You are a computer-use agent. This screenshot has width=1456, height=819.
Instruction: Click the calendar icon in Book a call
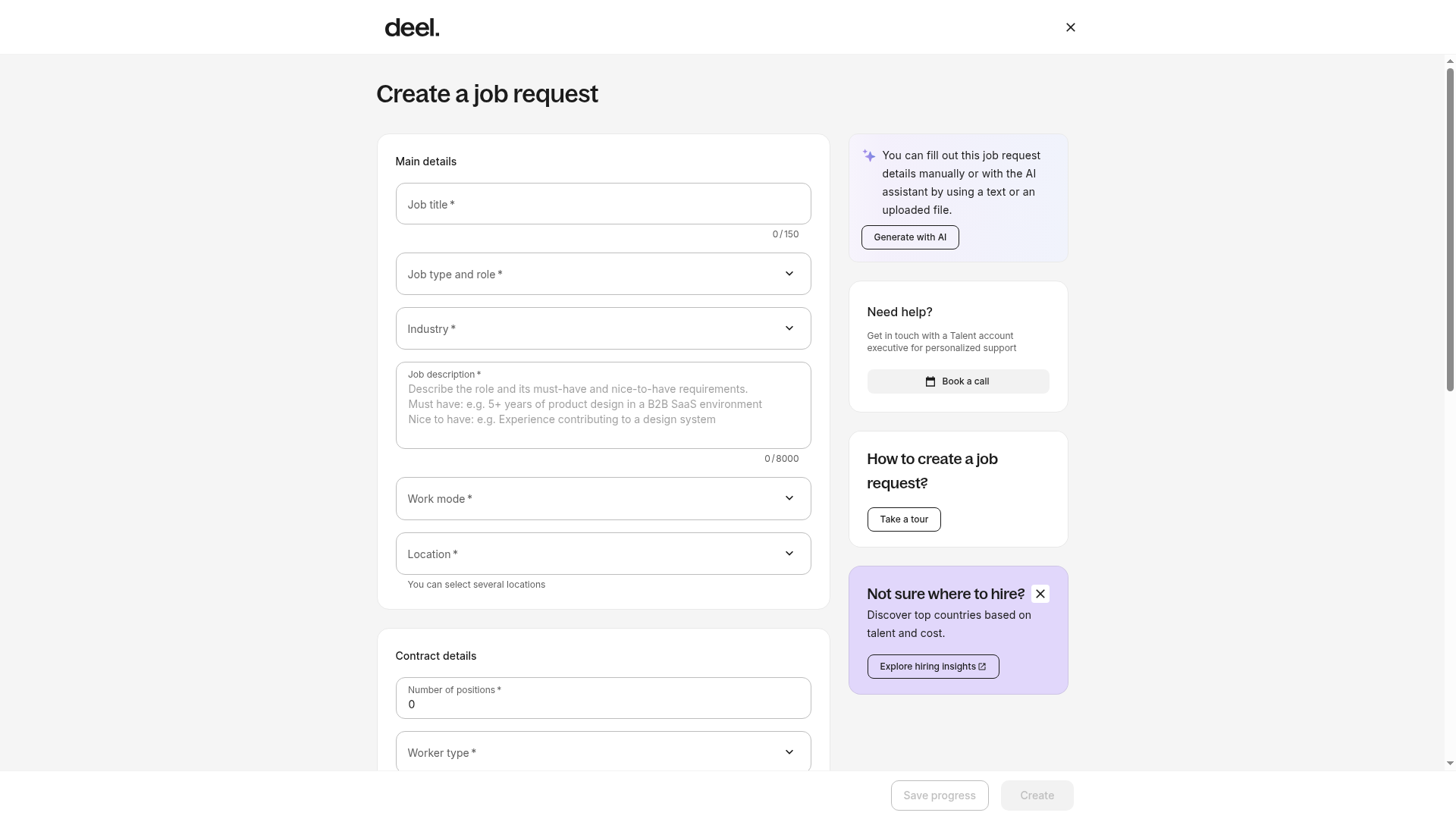930,381
